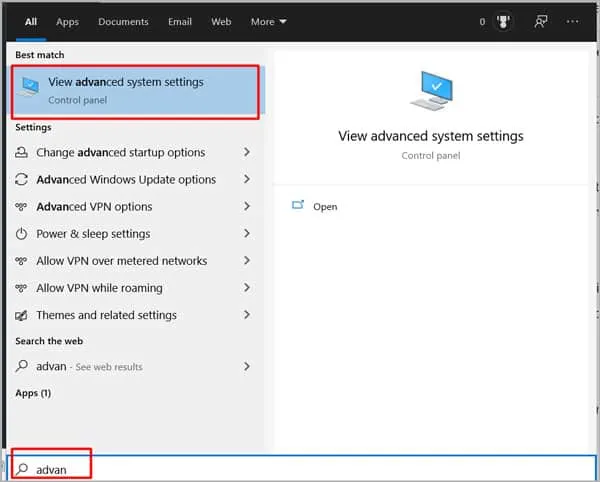This screenshot has width=600, height=482.
Task: Click VPN icon beside Allow VPN while roaming
Action: [x=21, y=288]
